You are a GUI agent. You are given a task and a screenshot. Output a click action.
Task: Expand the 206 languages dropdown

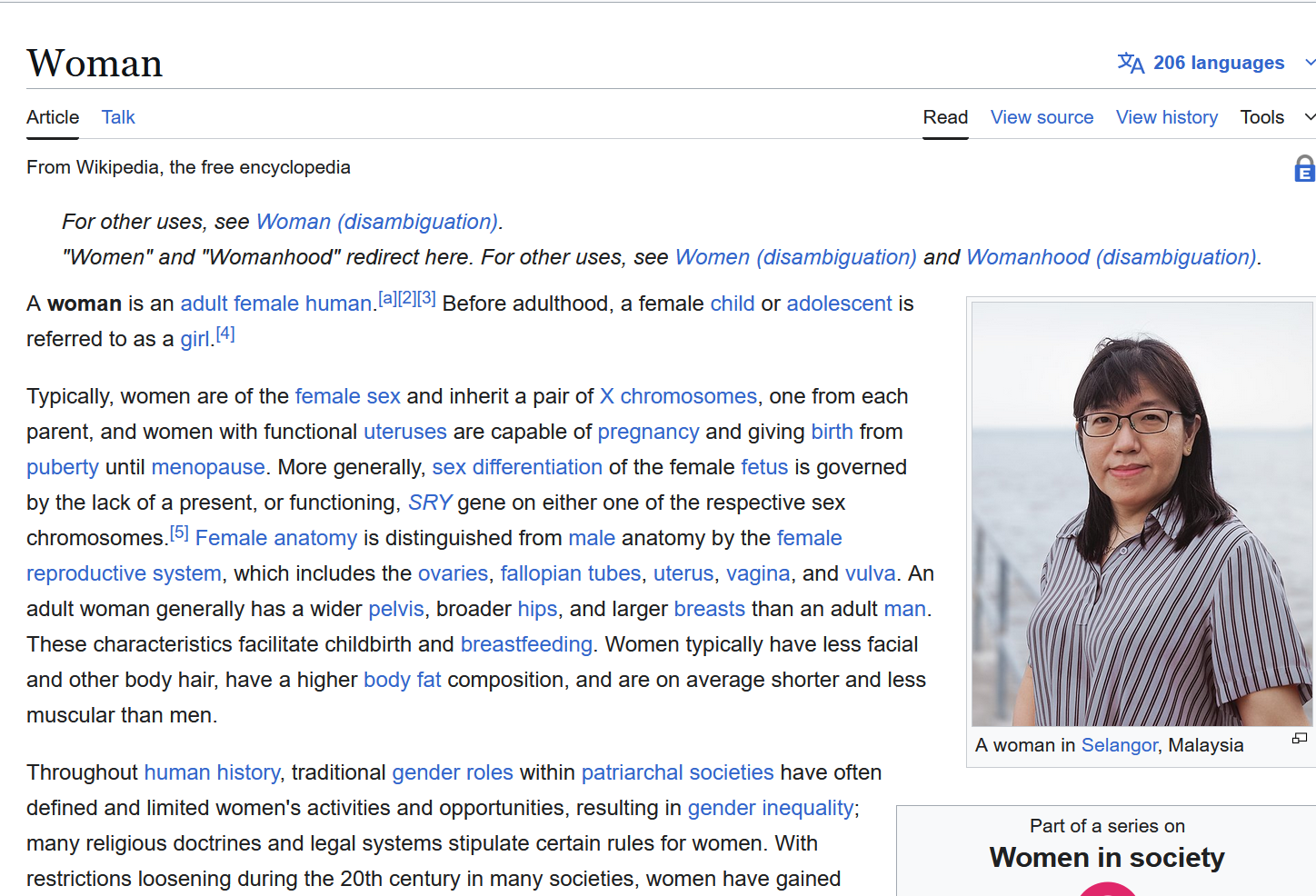1218,63
